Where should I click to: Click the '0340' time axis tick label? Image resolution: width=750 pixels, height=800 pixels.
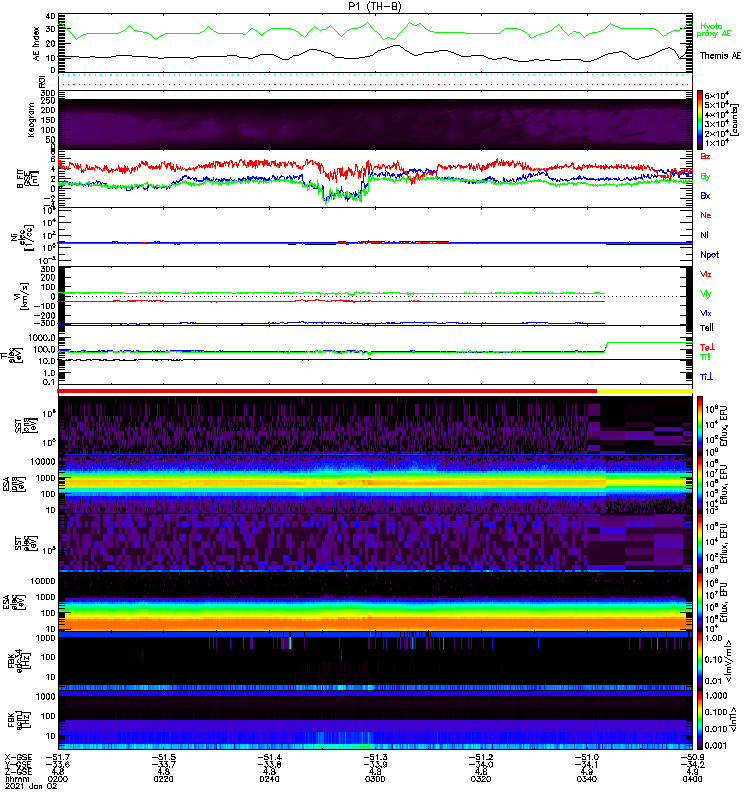coord(587,779)
